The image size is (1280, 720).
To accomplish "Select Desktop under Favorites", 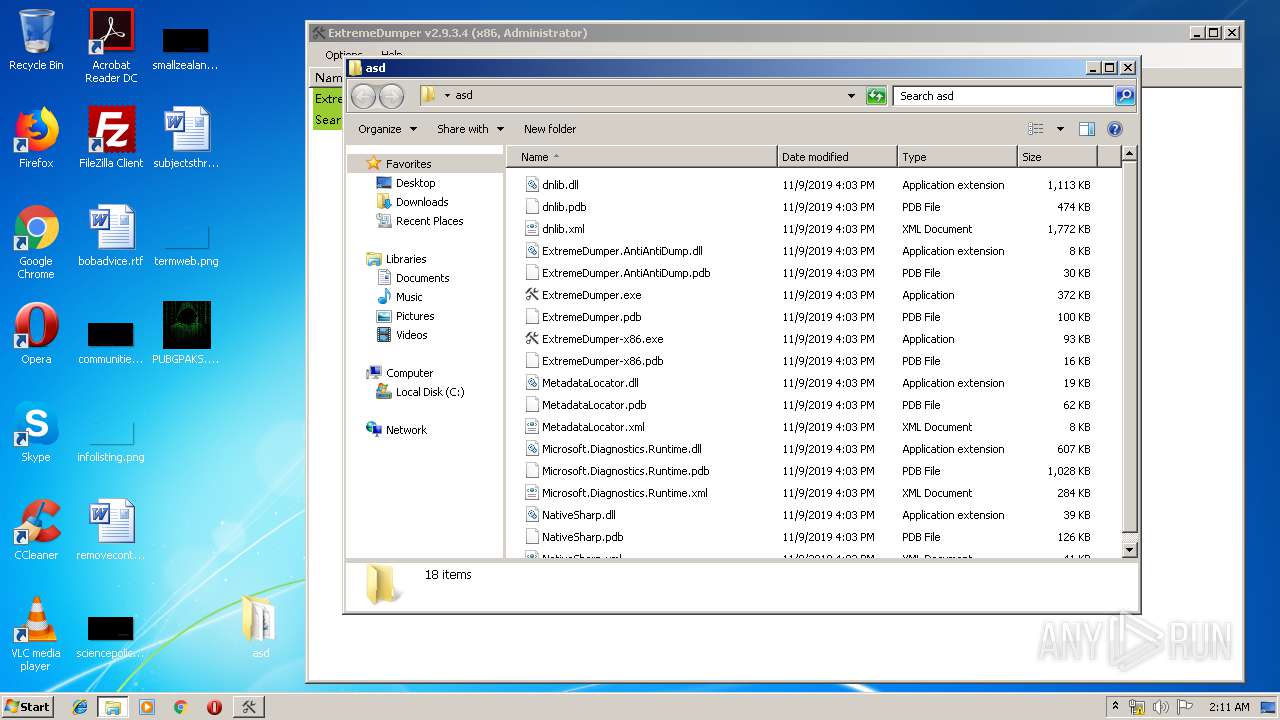I will coord(415,183).
